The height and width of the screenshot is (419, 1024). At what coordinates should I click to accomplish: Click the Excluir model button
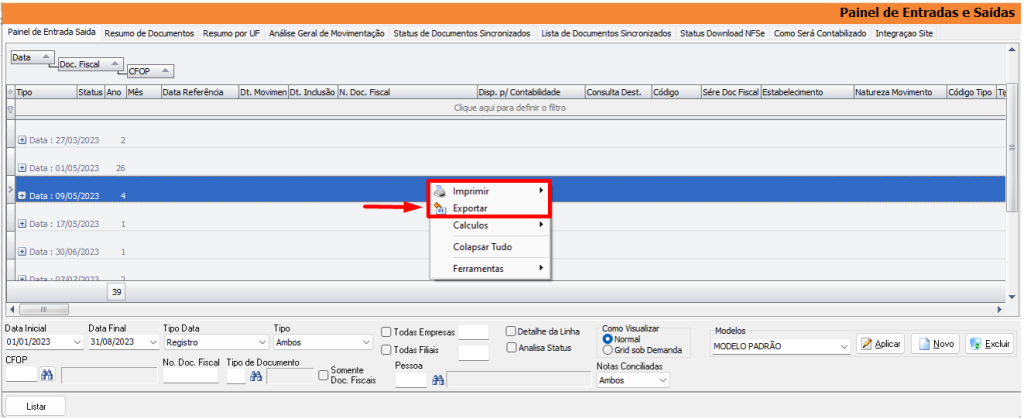coord(989,344)
